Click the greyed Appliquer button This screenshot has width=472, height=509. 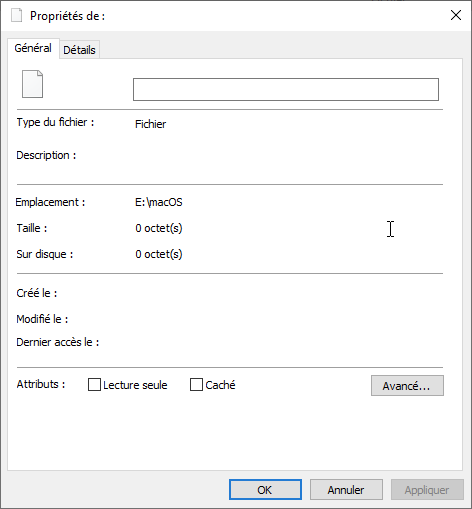(x=427, y=490)
